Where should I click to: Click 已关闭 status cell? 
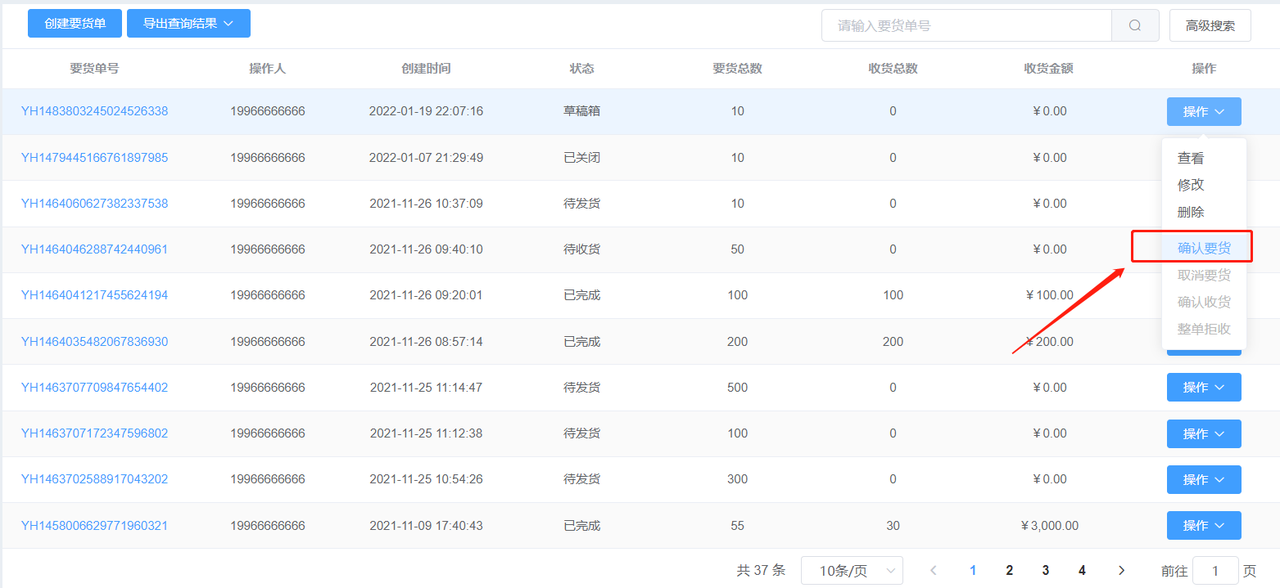click(x=582, y=157)
